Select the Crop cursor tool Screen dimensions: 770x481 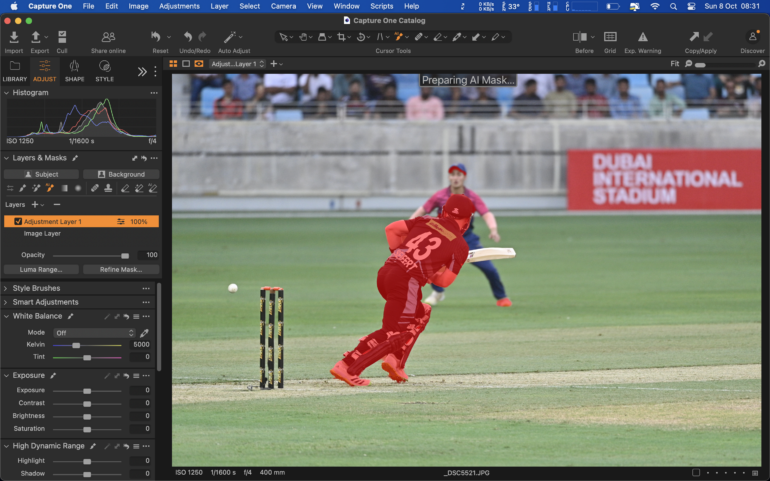(x=341, y=37)
